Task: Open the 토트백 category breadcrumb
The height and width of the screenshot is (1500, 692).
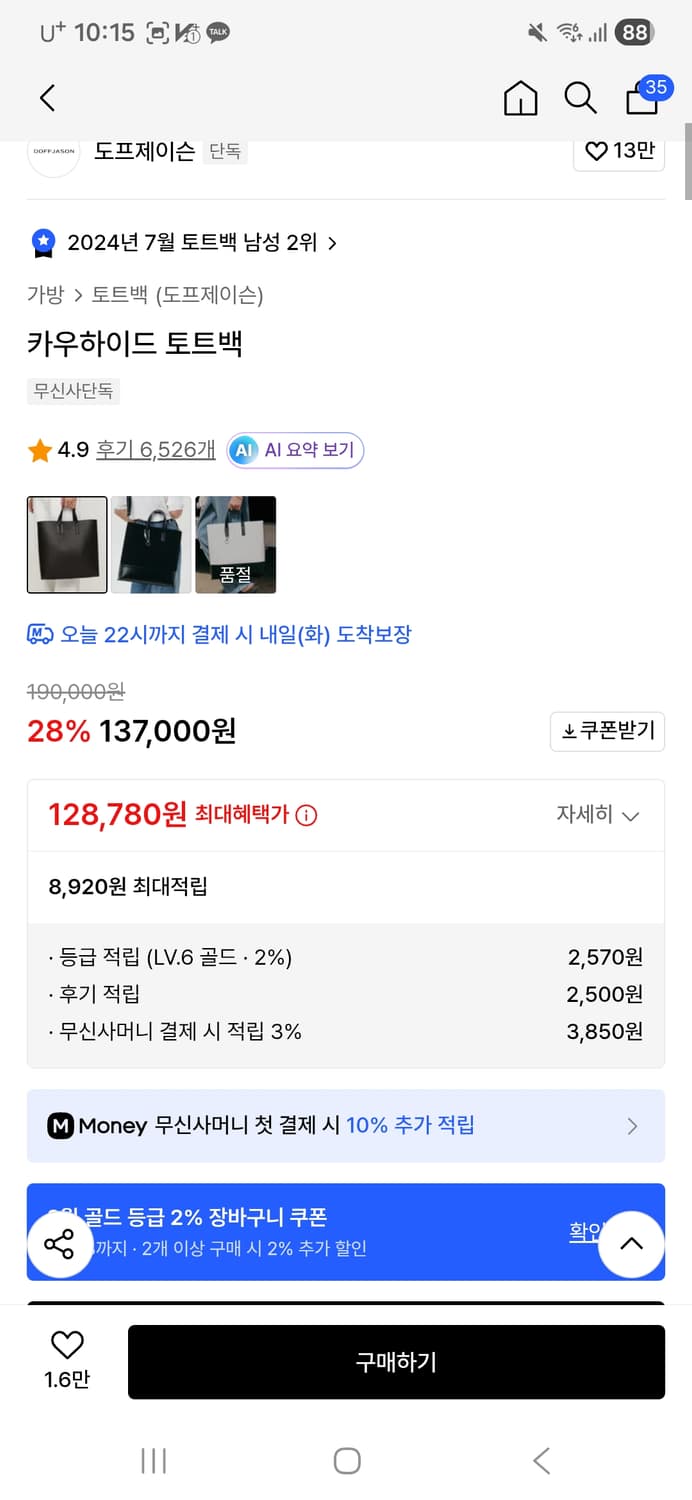Action: pos(116,295)
